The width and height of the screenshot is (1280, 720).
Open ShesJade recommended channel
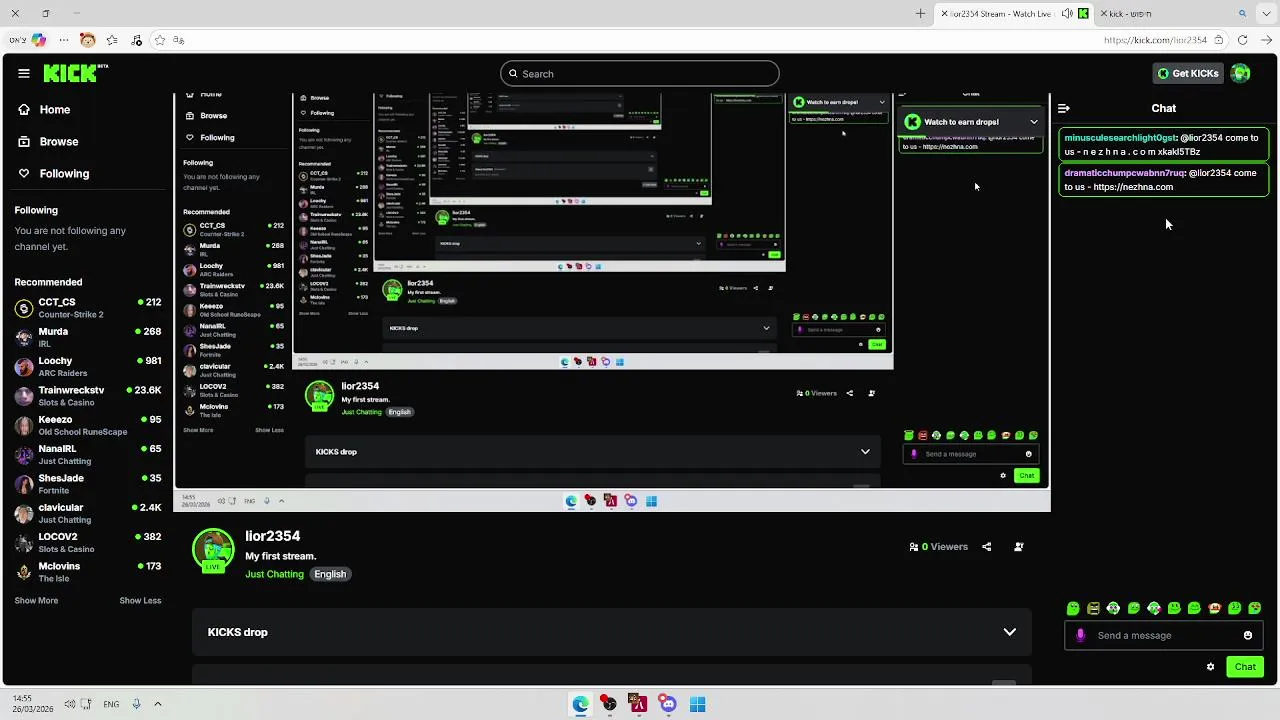click(88, 484)
